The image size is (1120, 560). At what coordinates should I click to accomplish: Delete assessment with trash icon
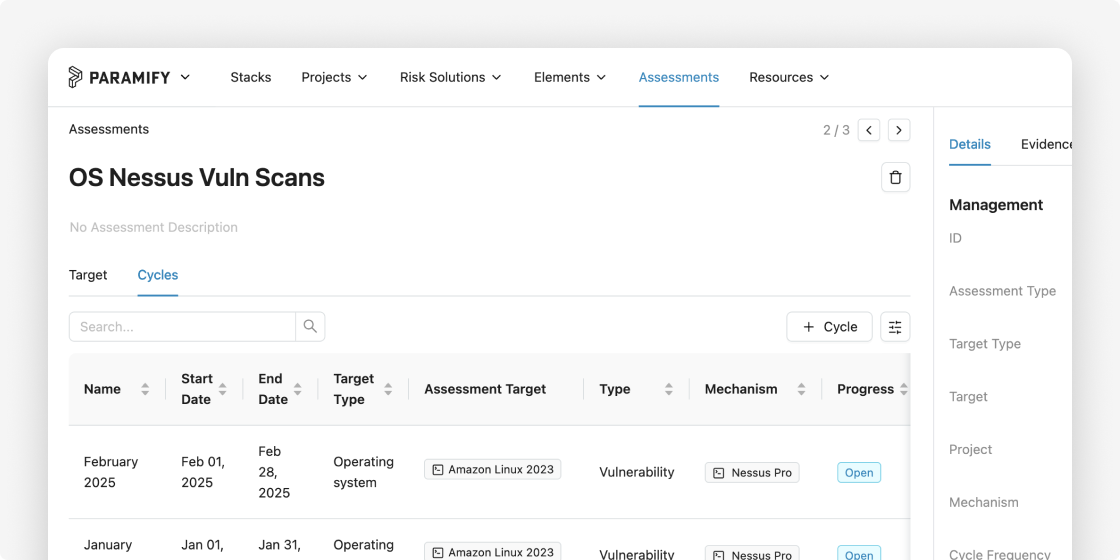tap(896, 177)
